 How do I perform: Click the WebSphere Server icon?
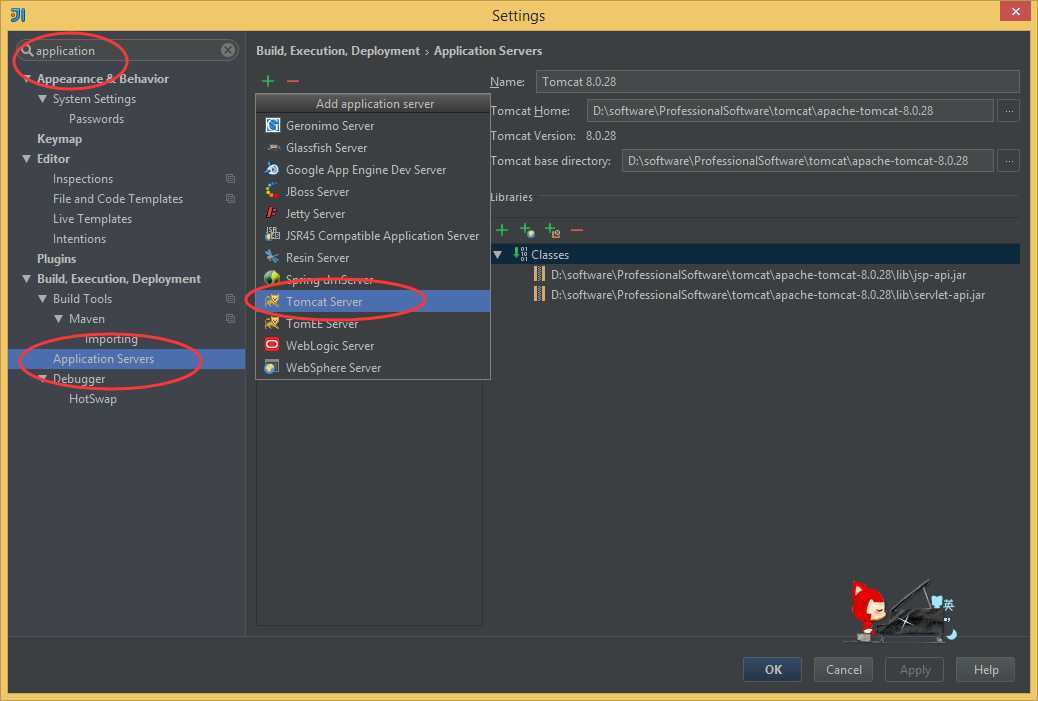point(272,367)
